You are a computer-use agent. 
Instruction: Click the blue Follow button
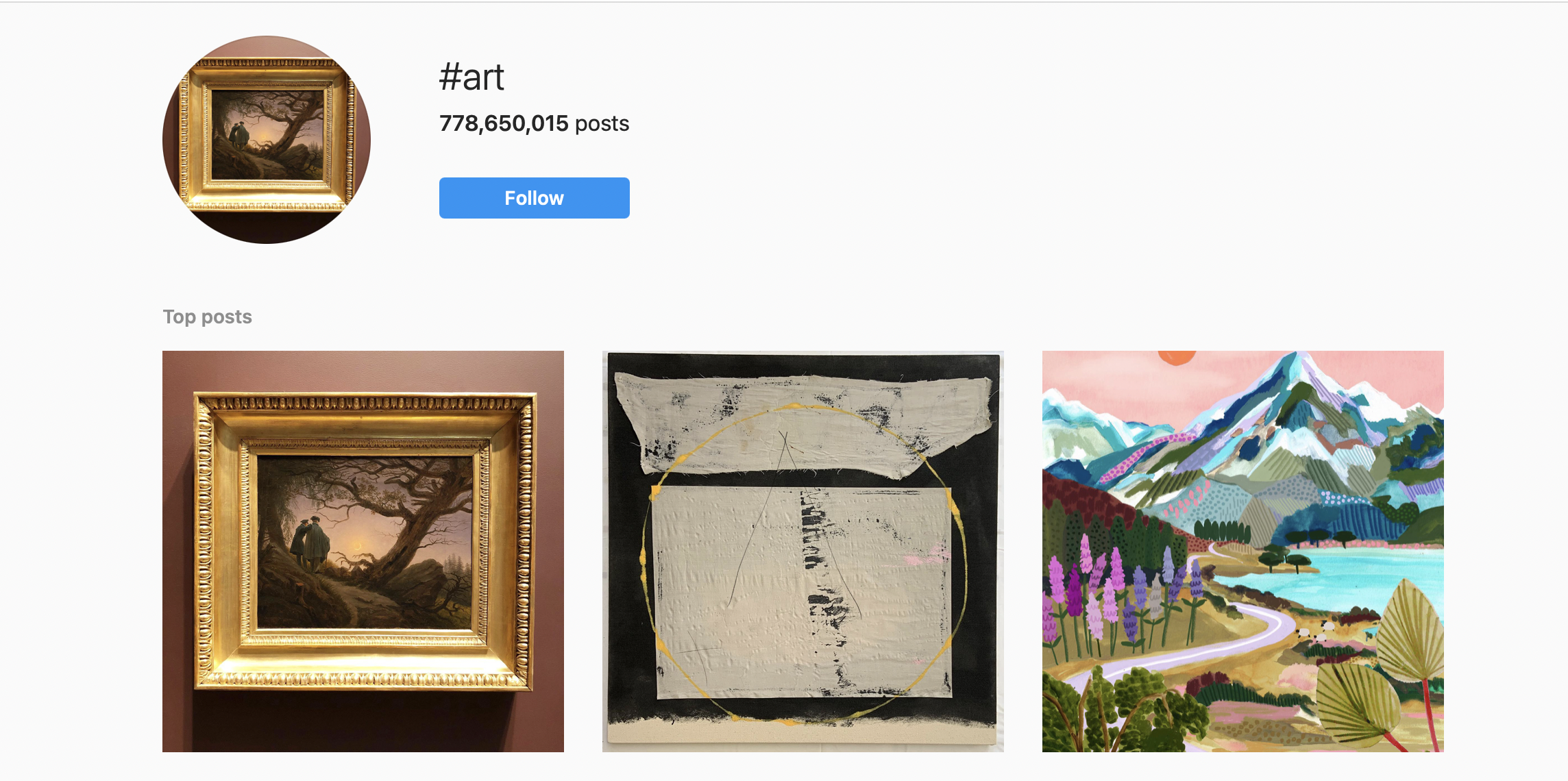point(534,198)
